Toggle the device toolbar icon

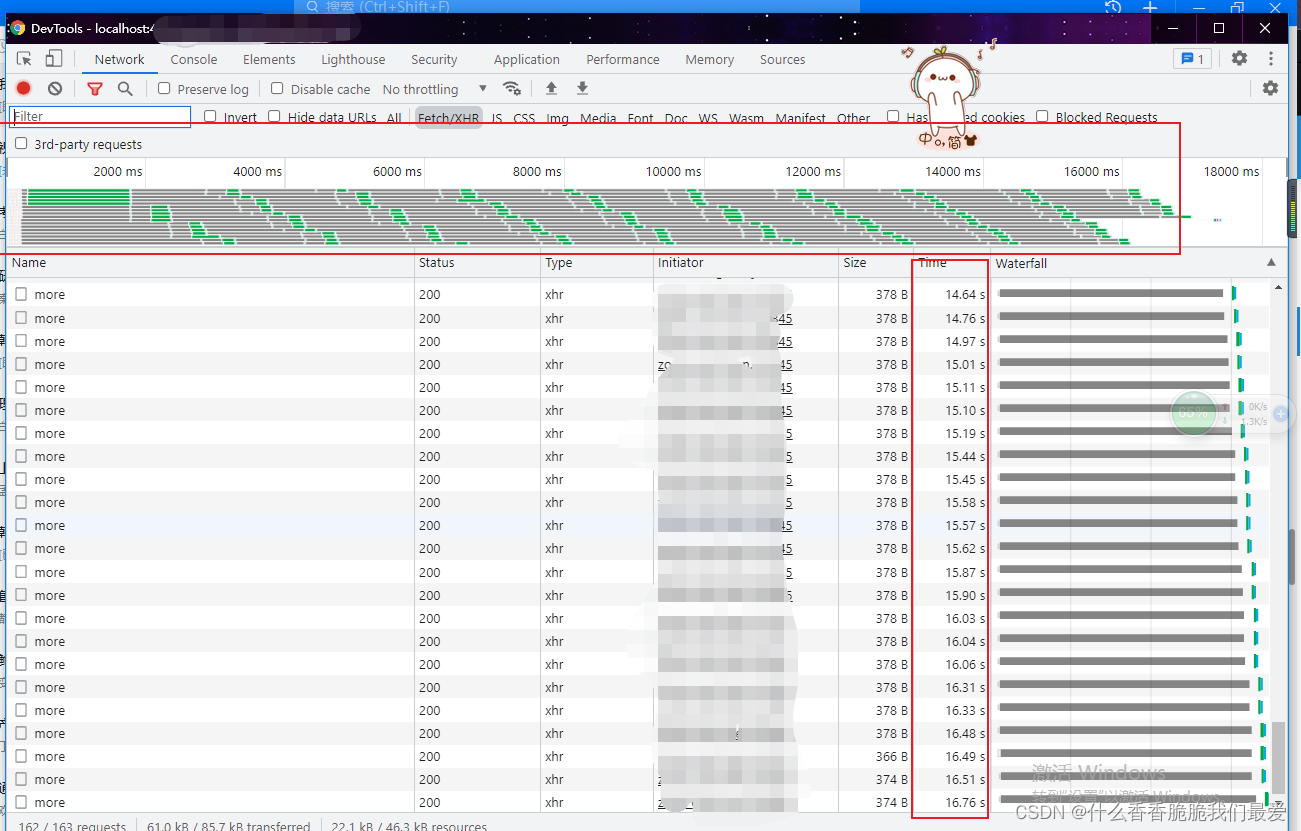[x=54, y=59]
